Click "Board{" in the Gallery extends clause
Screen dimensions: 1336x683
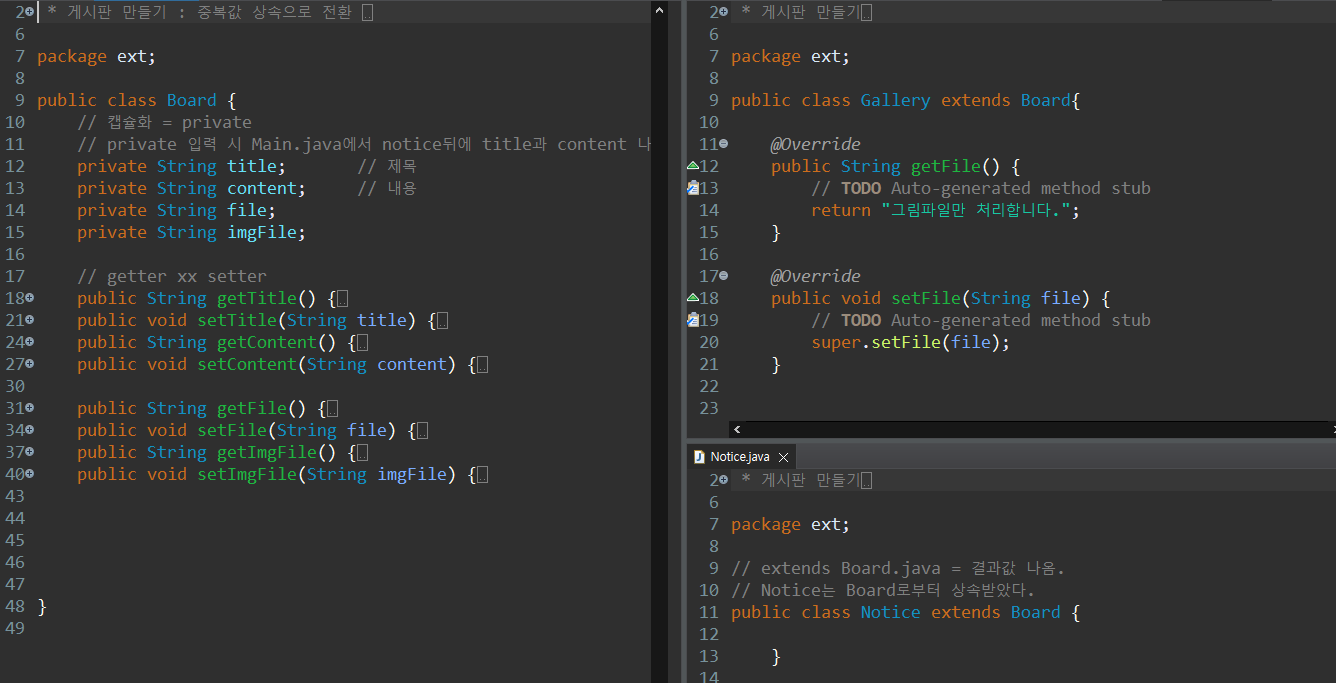pyautogui.click(x=1051, y=100)
